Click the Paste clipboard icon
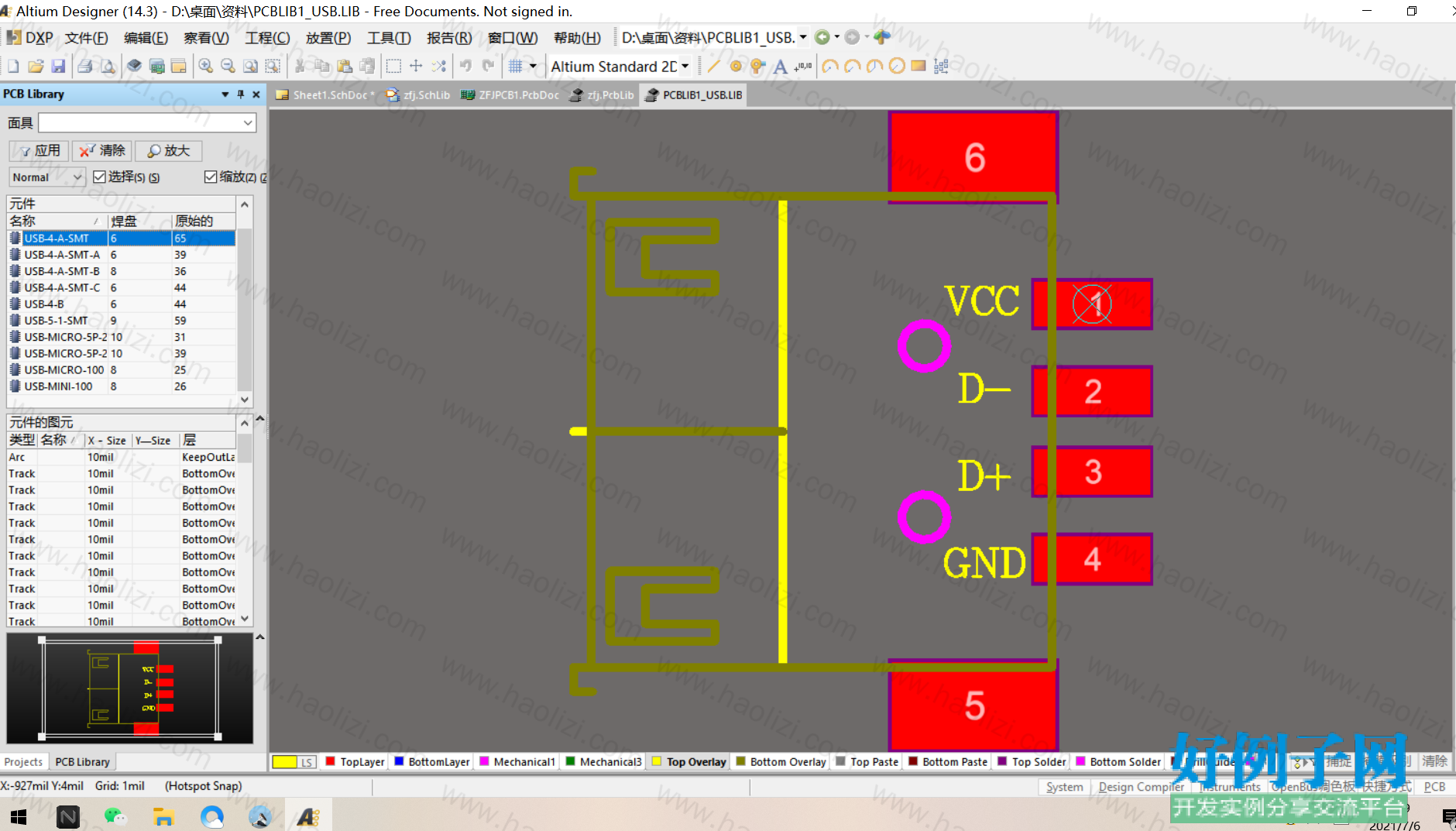Image resolution: width=1456 pixels, height=831 pixels. coord(345,67)
